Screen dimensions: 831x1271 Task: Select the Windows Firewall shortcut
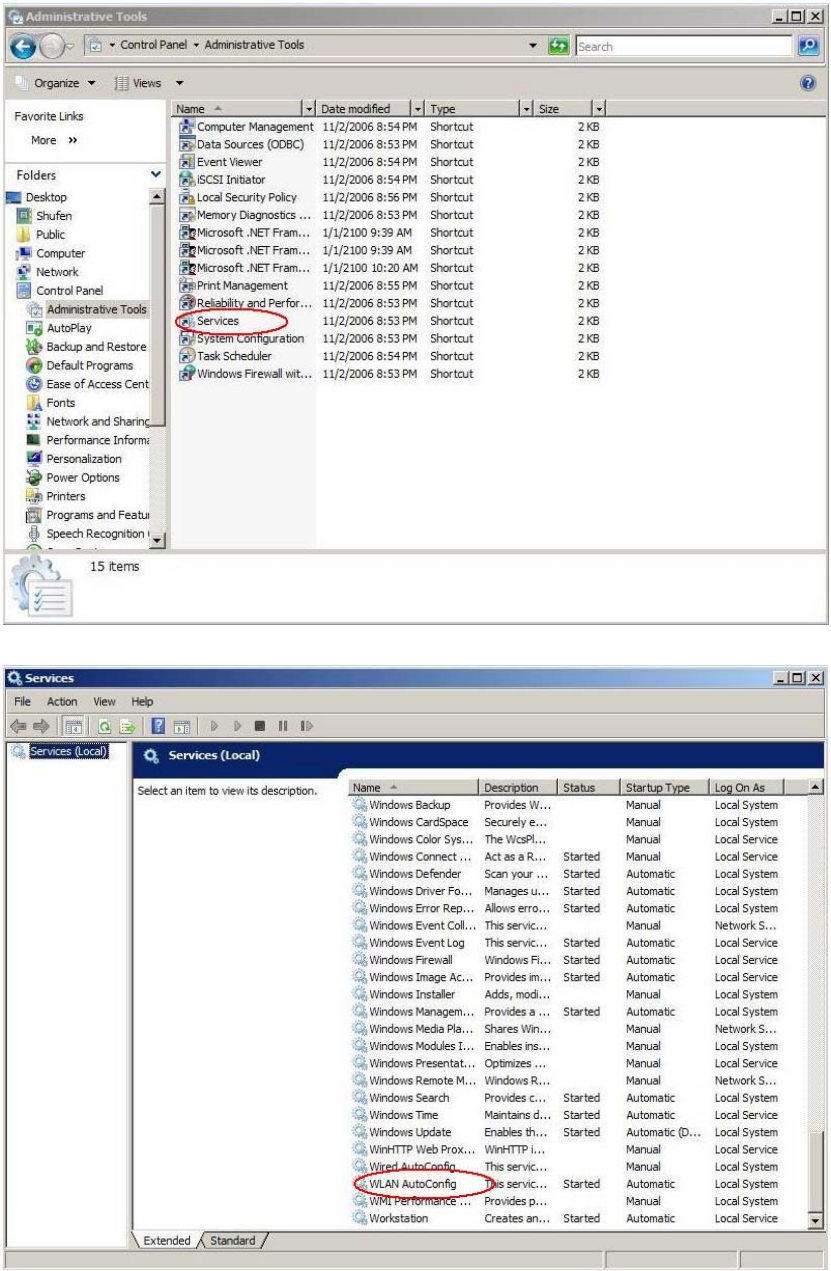coord(246,373)
